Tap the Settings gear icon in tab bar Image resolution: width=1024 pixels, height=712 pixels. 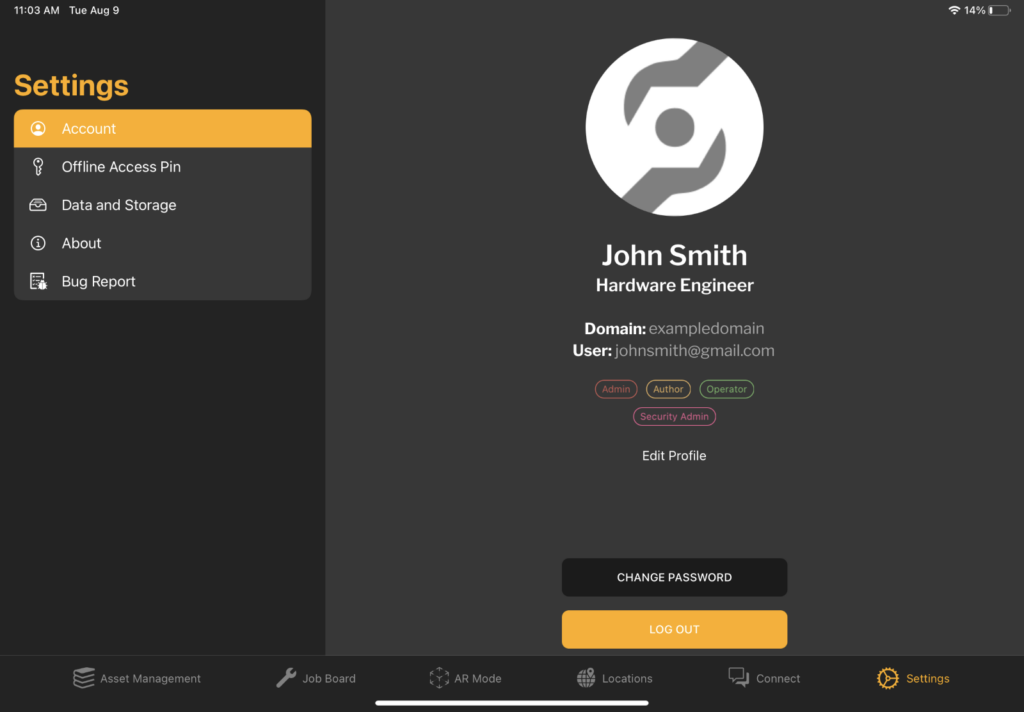[888, 678]
